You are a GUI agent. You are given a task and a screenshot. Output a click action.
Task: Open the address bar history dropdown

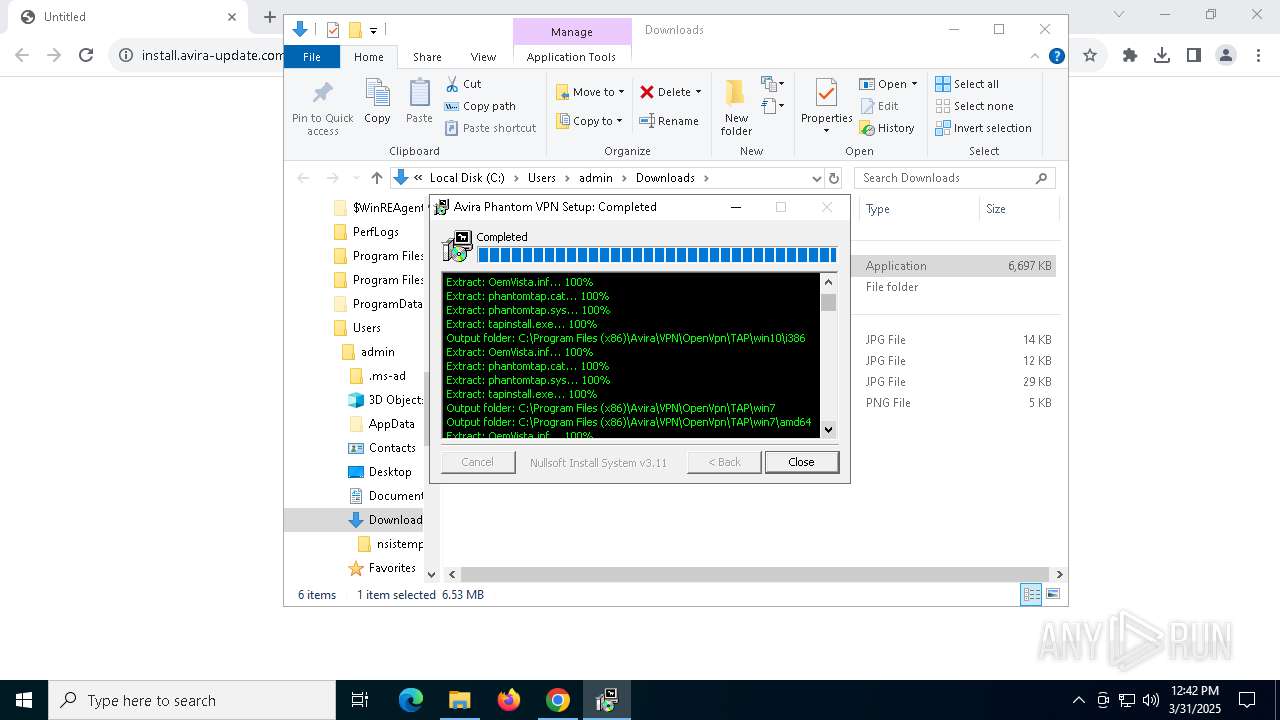(816, 178)
